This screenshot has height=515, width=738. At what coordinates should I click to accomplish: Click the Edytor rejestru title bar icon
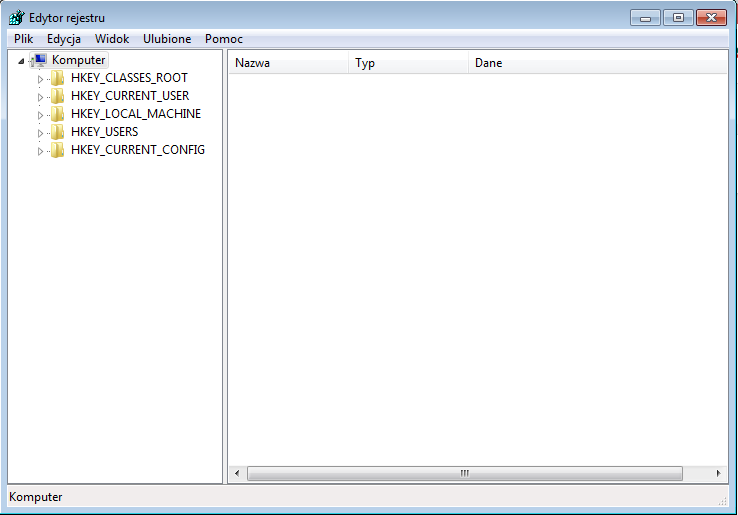point(17,18)
